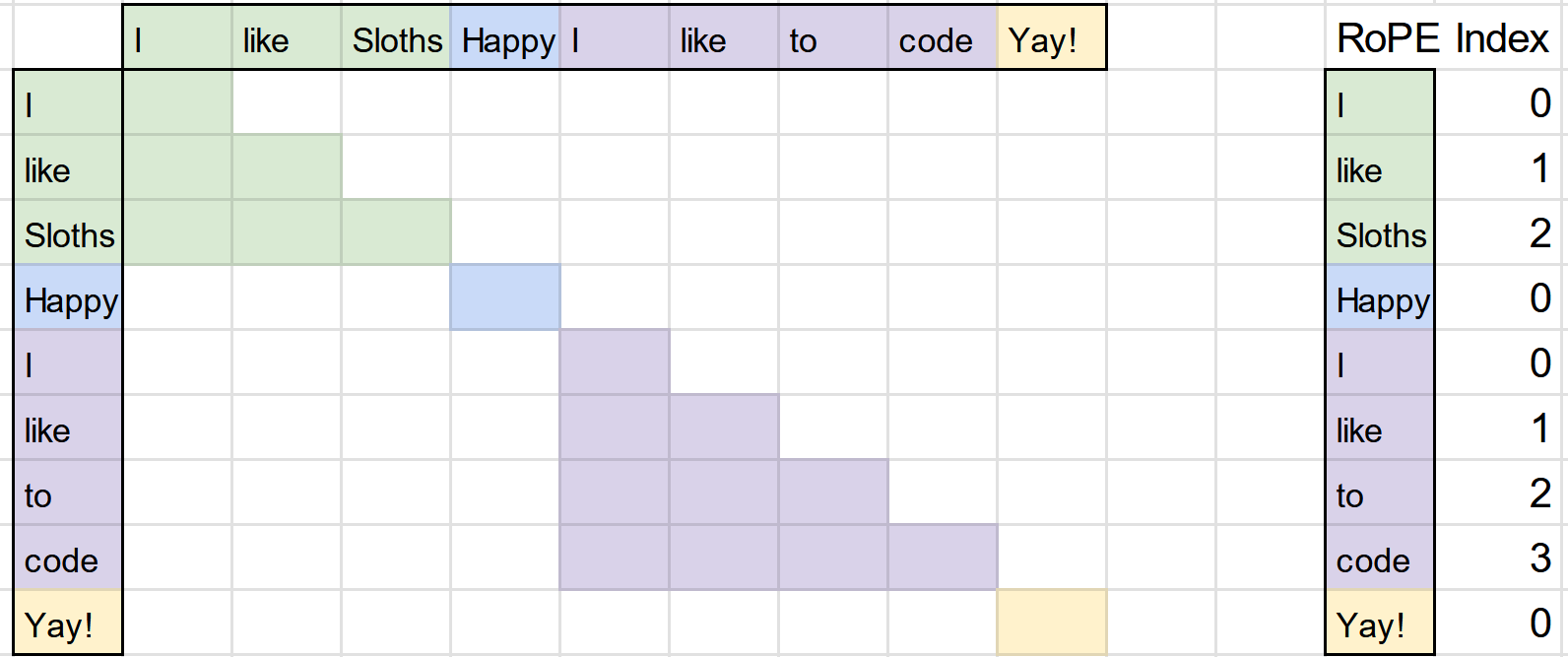This screenshot has width=1568, height=657.
Task: Click the "Sloths" row label in leftmost column
Action: click(69, 234)
